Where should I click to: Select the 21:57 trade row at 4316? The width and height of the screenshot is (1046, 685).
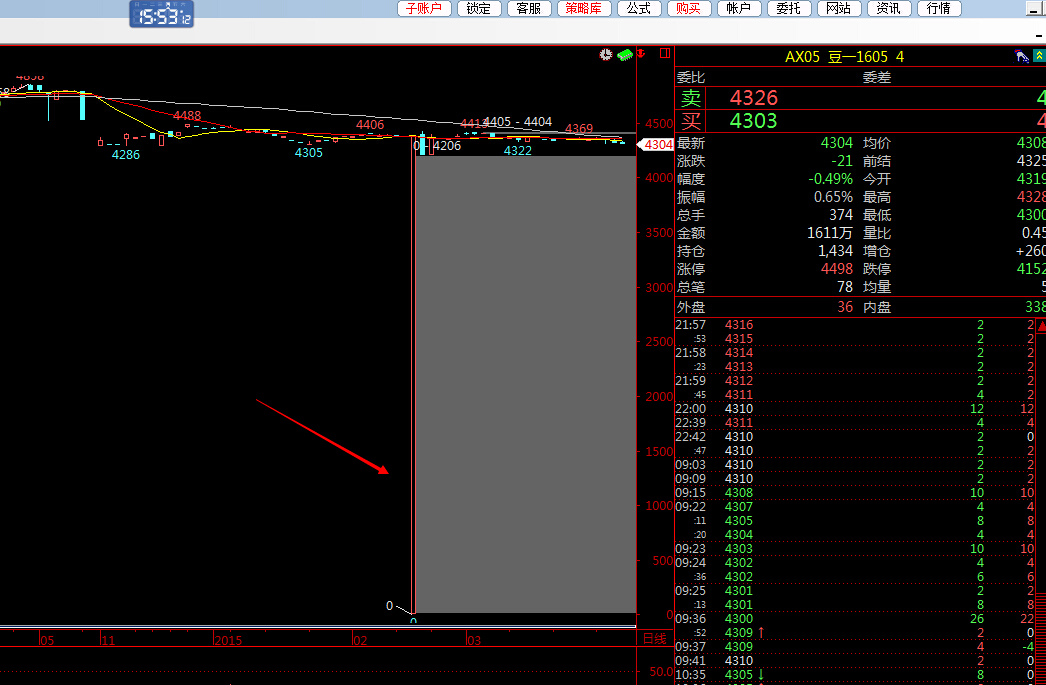tap(855, 325)
